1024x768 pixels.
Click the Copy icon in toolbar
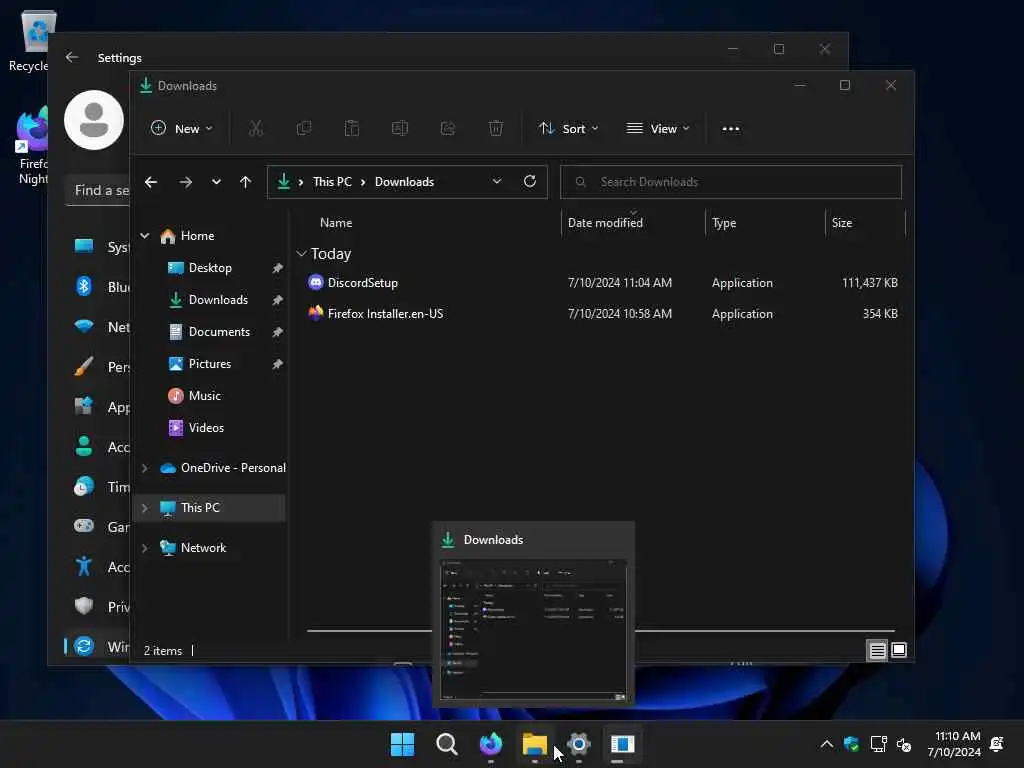(304, 129)
